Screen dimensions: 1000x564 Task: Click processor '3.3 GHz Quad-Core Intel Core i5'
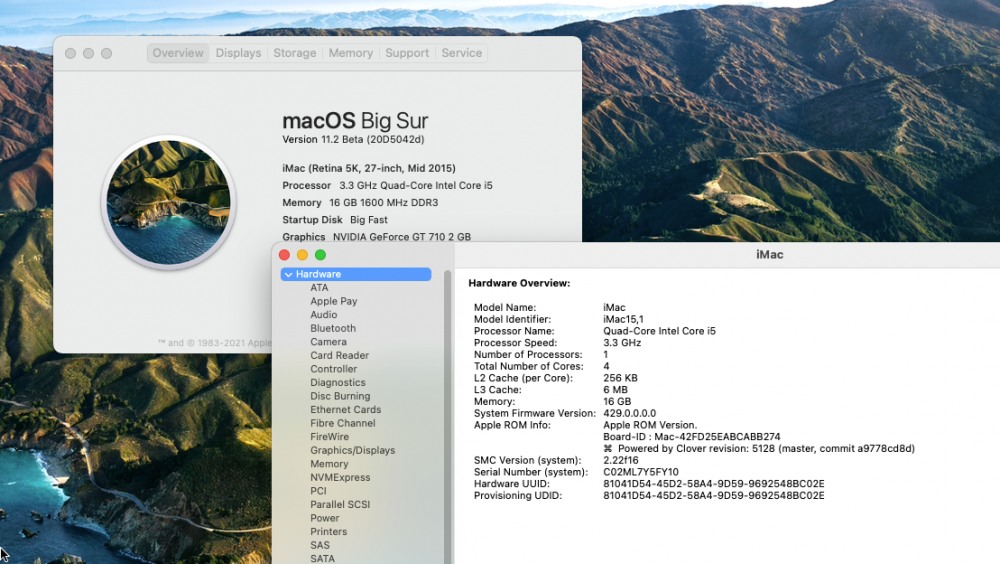point(416,186)
